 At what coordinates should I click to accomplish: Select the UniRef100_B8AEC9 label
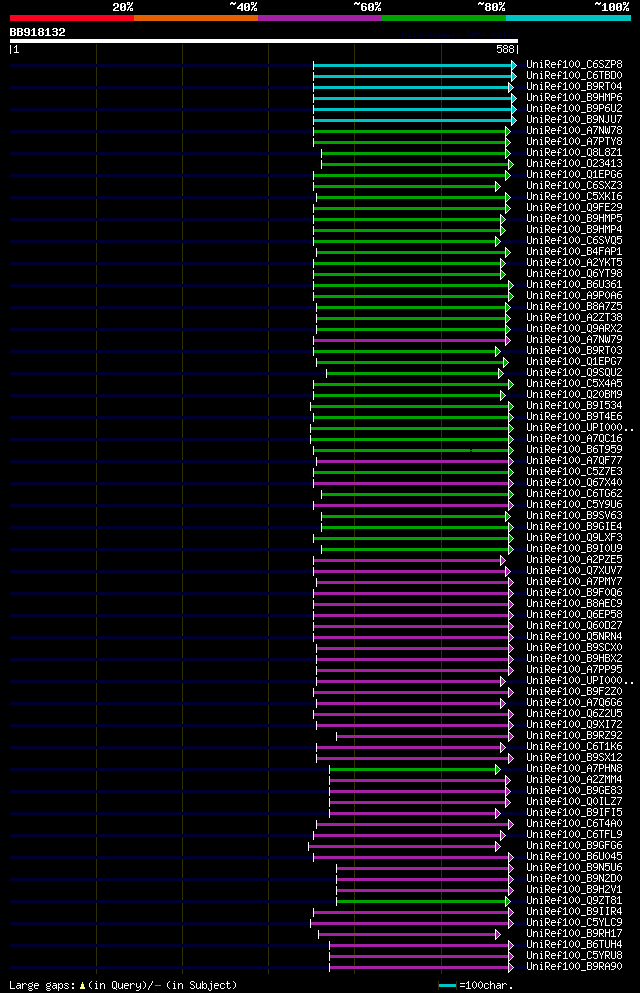[x=574, y=604]
